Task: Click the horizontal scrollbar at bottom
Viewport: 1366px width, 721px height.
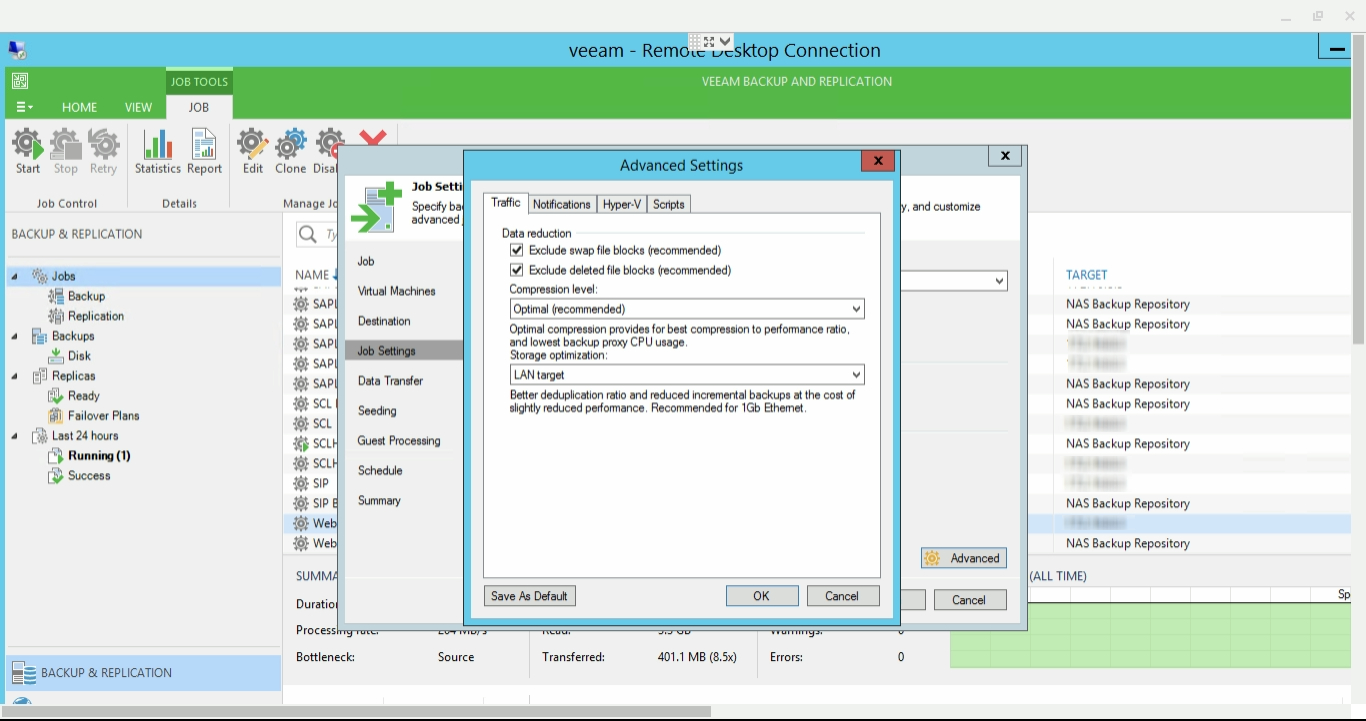Action: click(358, 712)
